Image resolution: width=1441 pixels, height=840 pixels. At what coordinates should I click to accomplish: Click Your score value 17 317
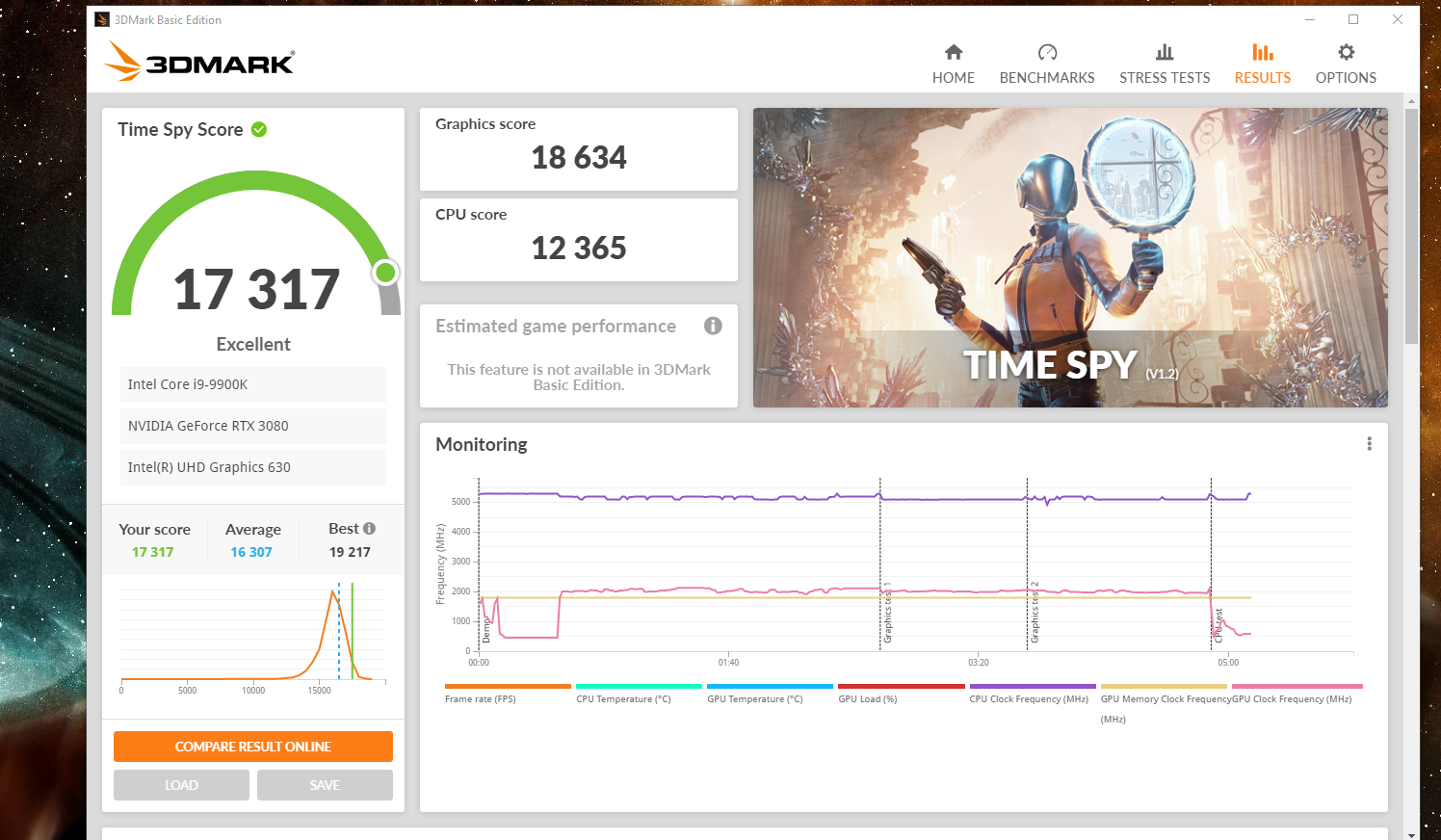click(153, 552)
